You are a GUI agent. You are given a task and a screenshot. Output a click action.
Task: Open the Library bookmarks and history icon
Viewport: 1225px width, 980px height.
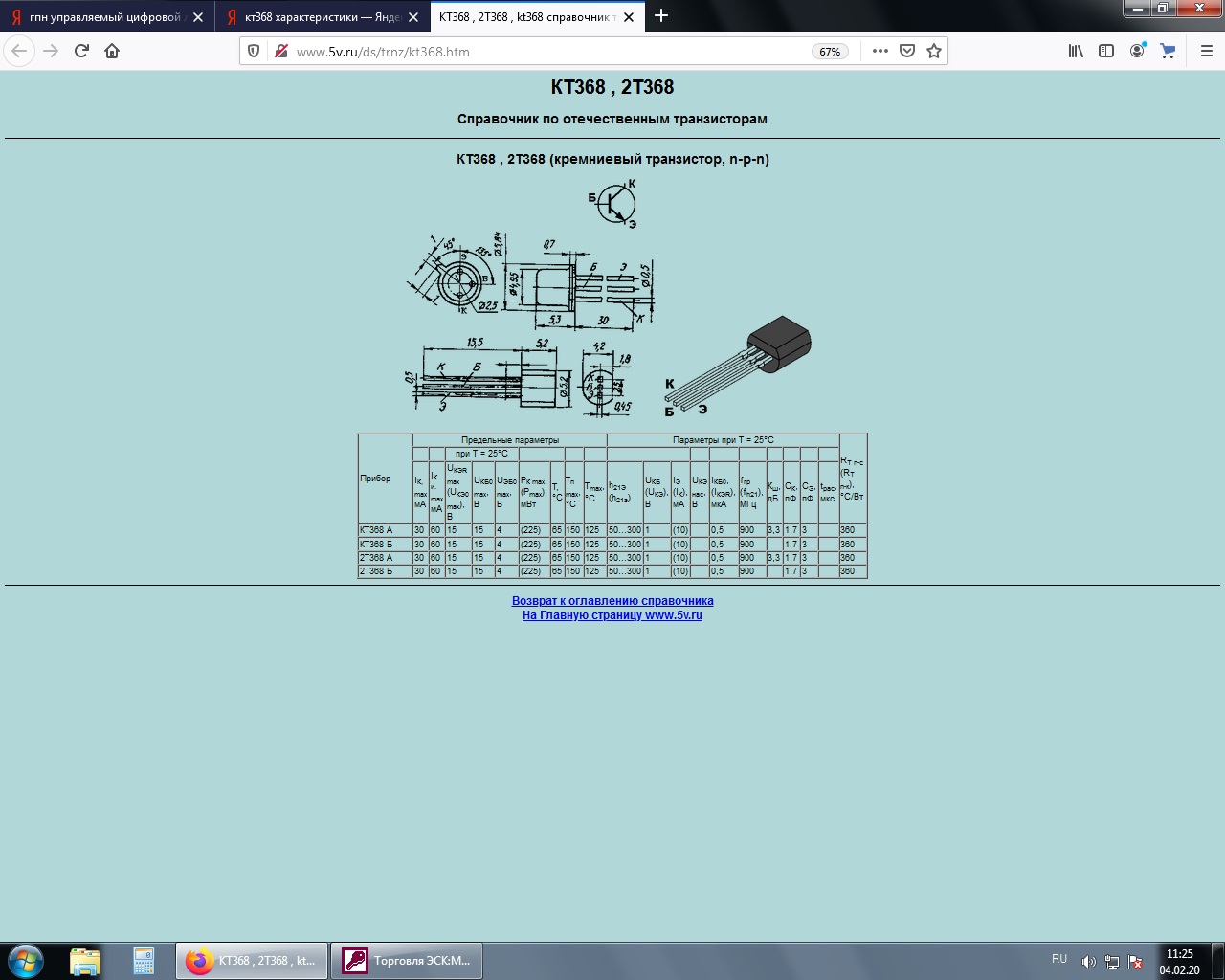(1076, 52)
